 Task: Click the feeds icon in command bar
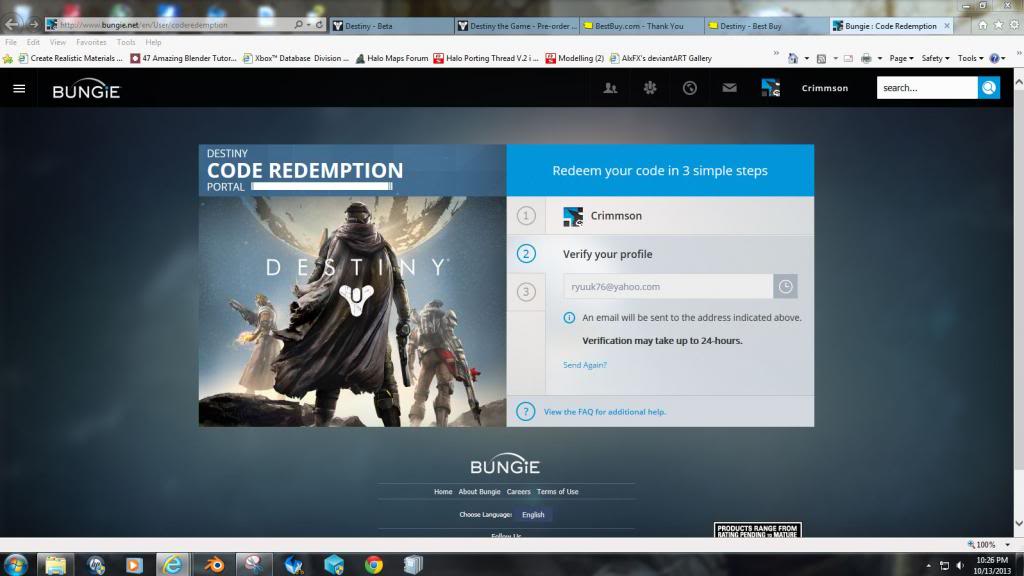pos(822,58)
